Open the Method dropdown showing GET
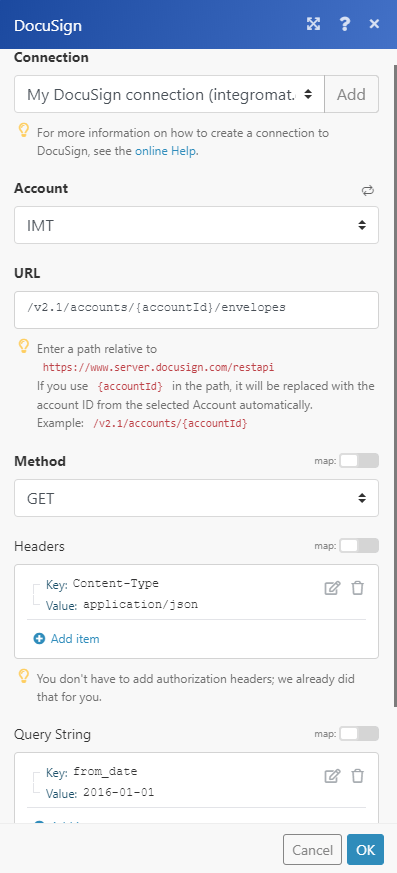The image size is (397, 873). pos(197,498)
